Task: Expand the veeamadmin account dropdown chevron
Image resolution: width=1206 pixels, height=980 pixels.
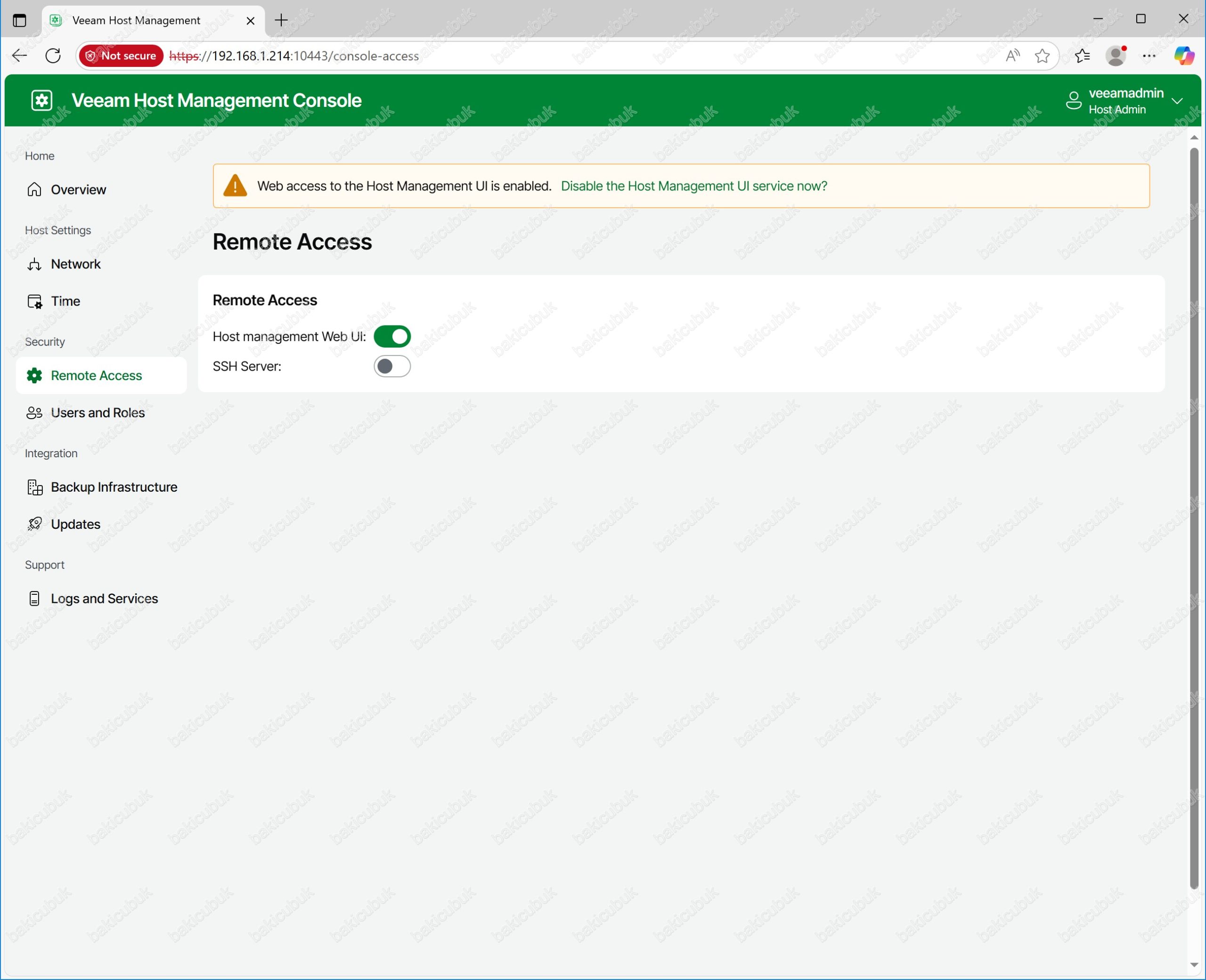Action: pos(1177,101)
